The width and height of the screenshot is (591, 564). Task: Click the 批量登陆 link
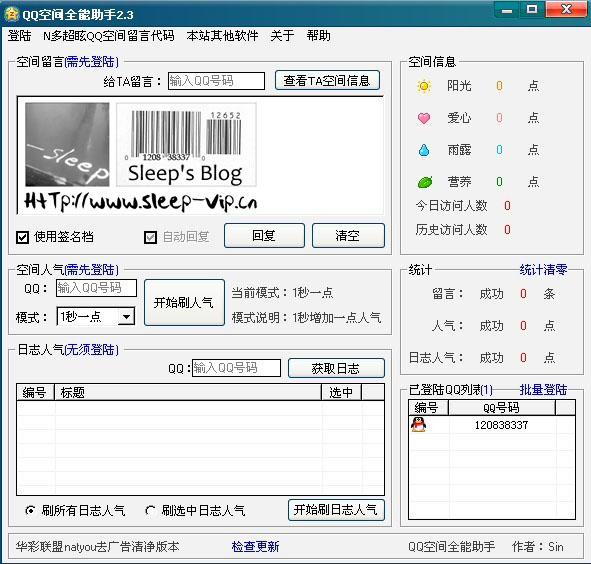[x=543, y=389]
